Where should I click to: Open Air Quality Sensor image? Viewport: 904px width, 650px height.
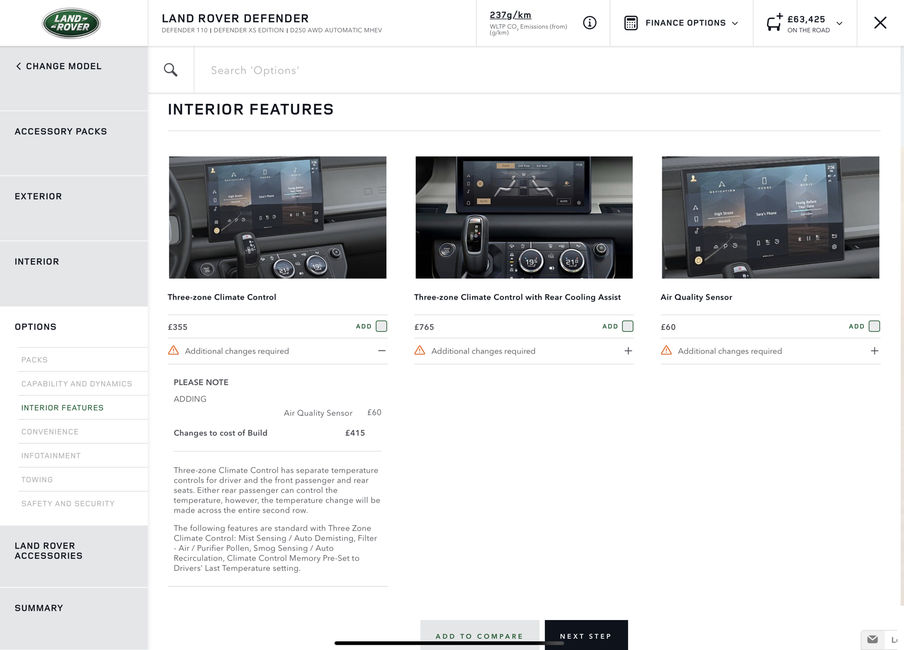coord(770,217)
